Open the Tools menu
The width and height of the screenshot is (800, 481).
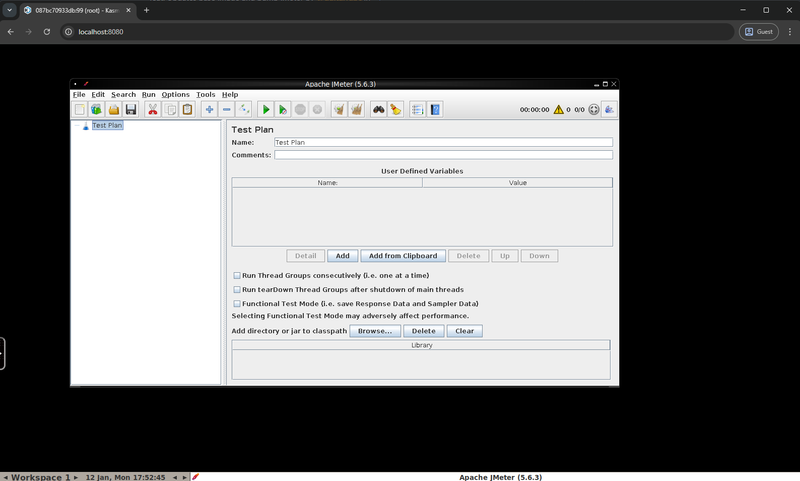(x=206, y=94)
